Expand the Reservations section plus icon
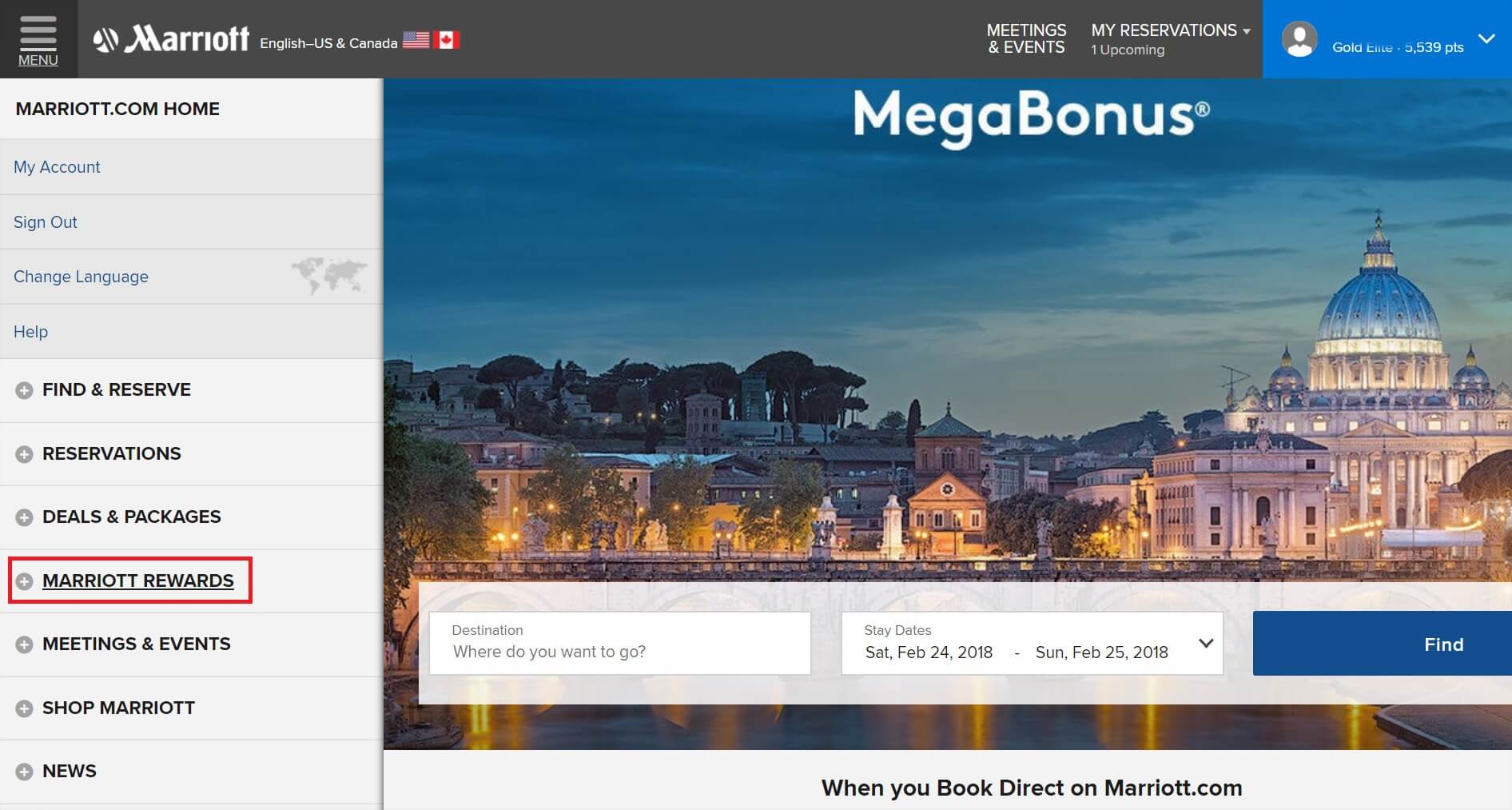The height and width of the screenshot is (810, 1512). 25,454
